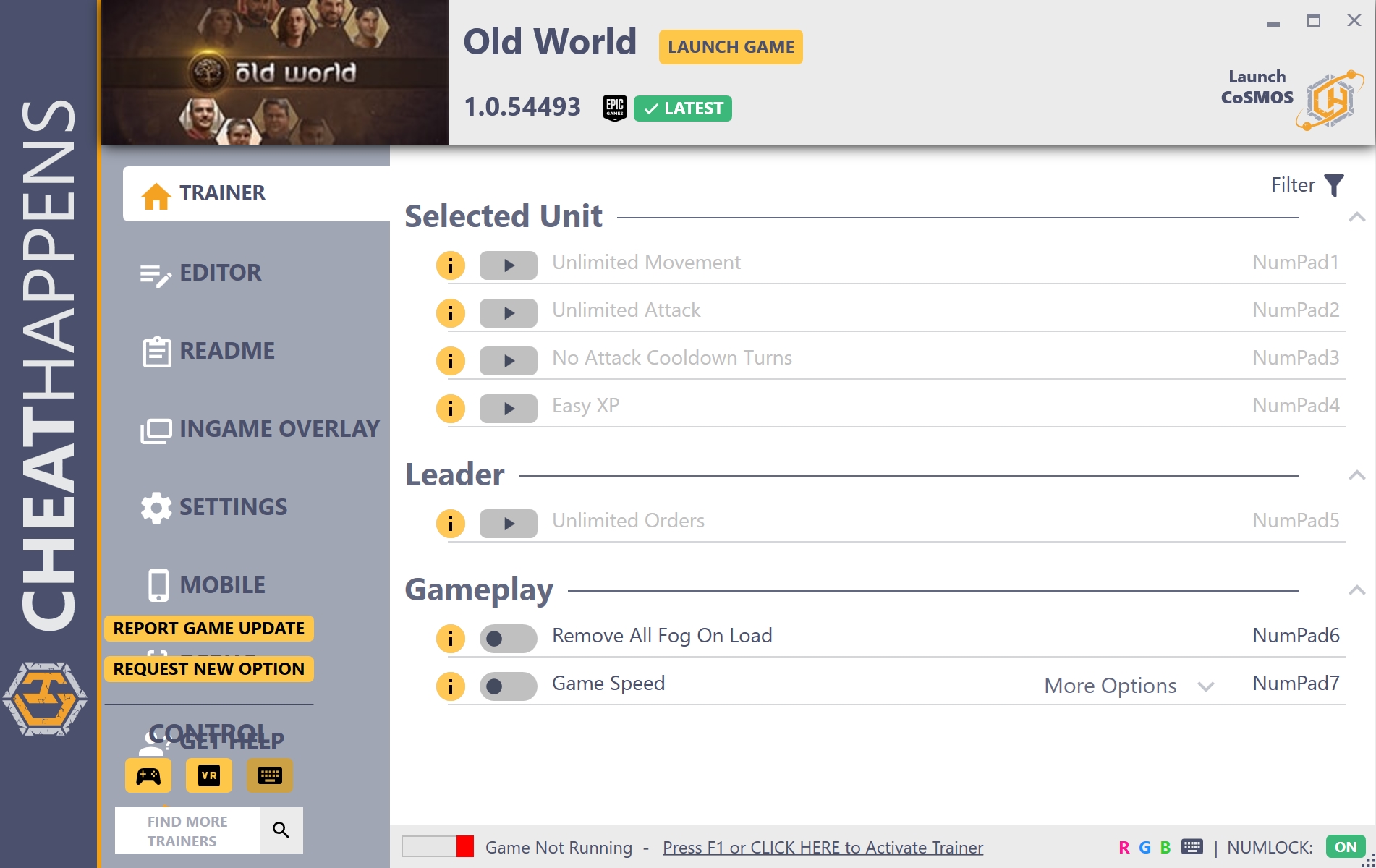
Task: Toggle the NUMLOCK ON indicator
Action: pos(1346,847)
